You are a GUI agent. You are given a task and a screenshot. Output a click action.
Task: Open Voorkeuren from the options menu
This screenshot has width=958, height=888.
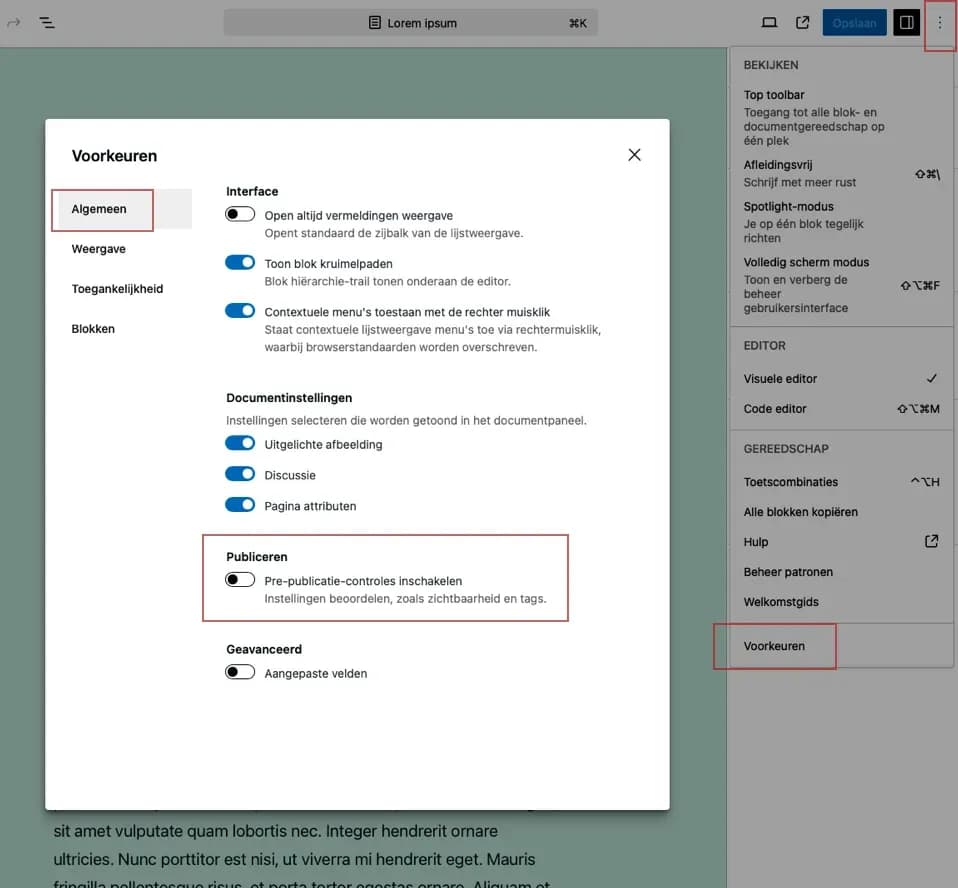point(841,646)
